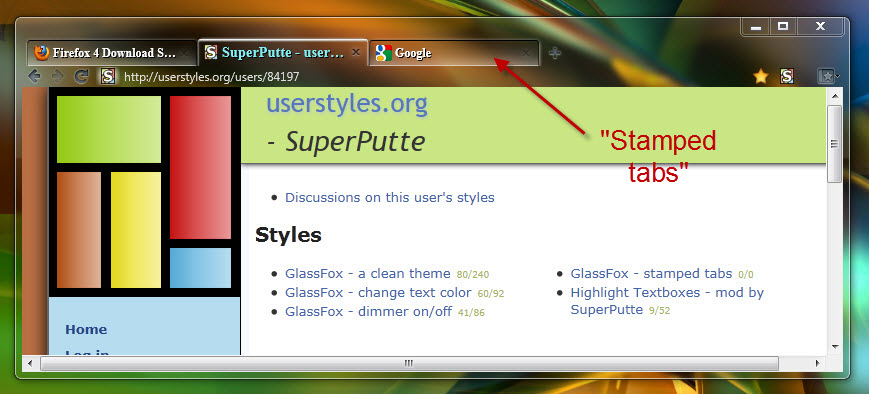The width and height of the screenshot is (869, 394).
Task: Maximize the browser window
Action: (x=783, y=27)
